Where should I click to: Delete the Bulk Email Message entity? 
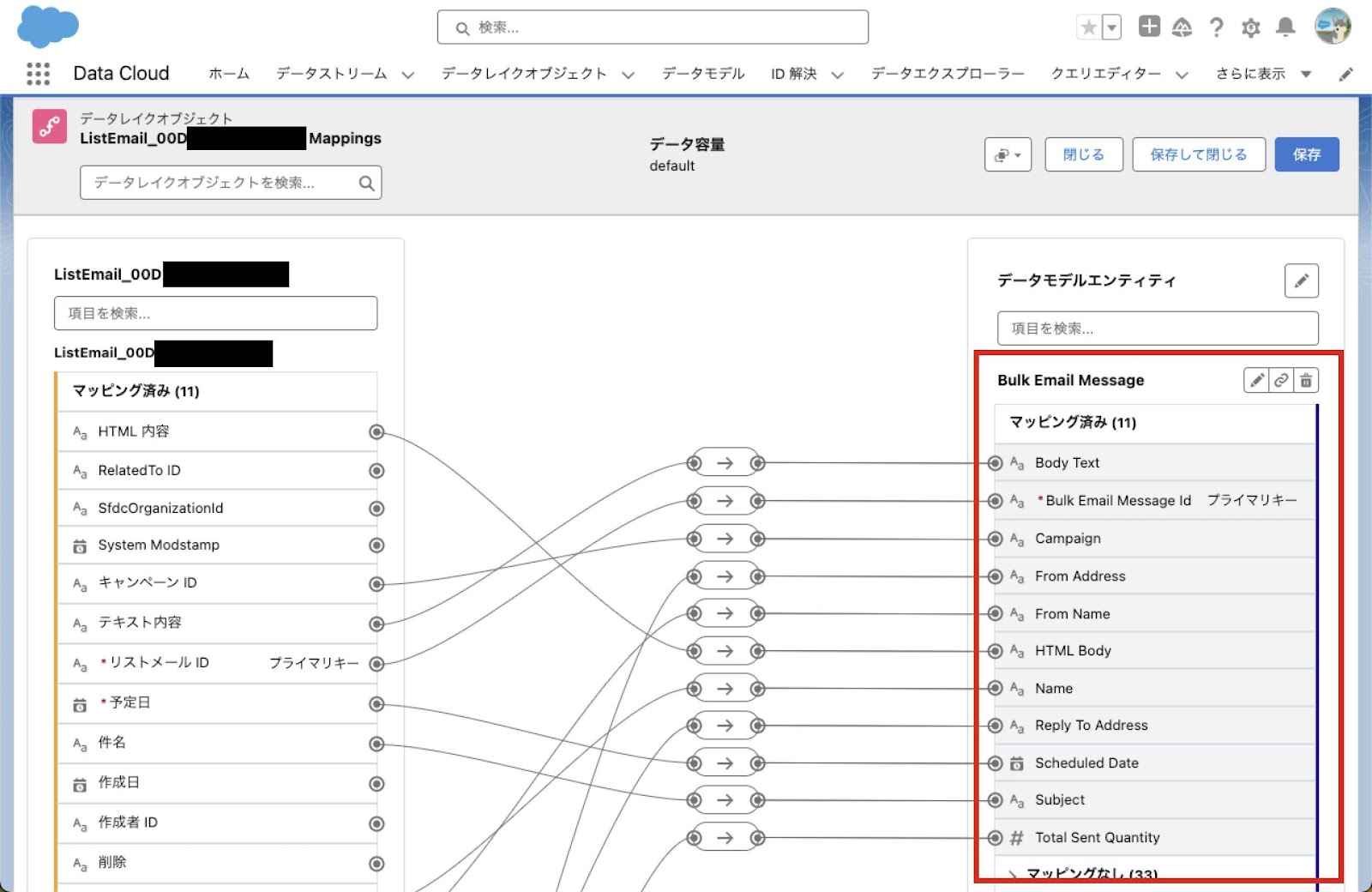(x=1306, y=380)
